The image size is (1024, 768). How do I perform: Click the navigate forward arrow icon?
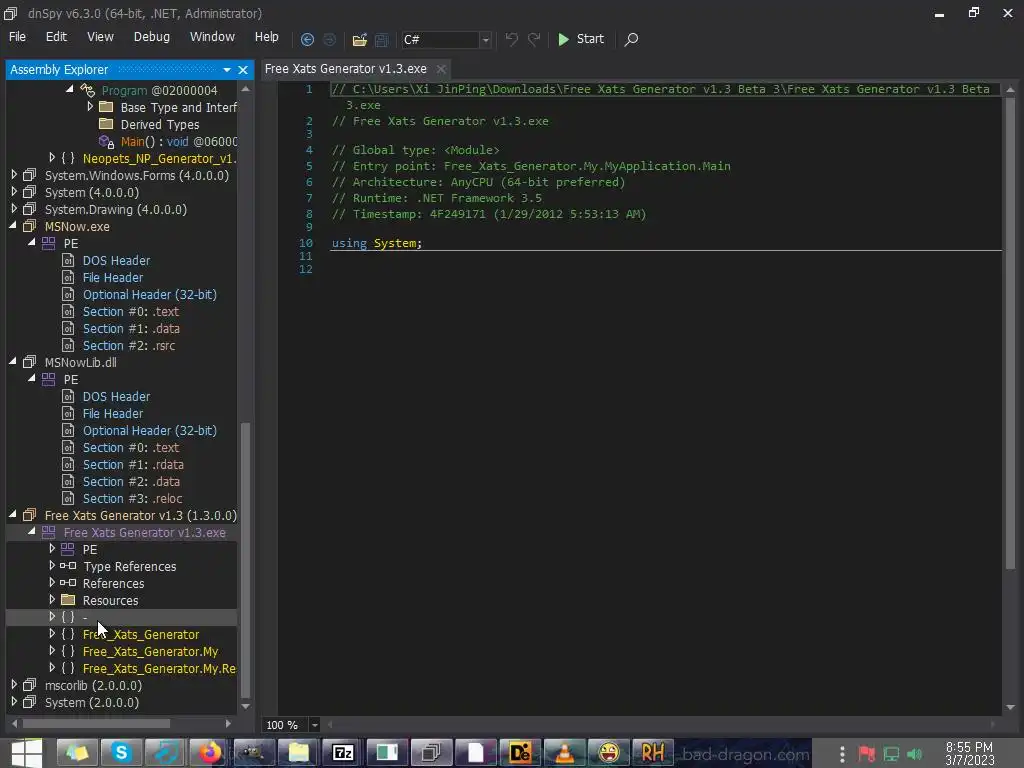click(330, 39)
